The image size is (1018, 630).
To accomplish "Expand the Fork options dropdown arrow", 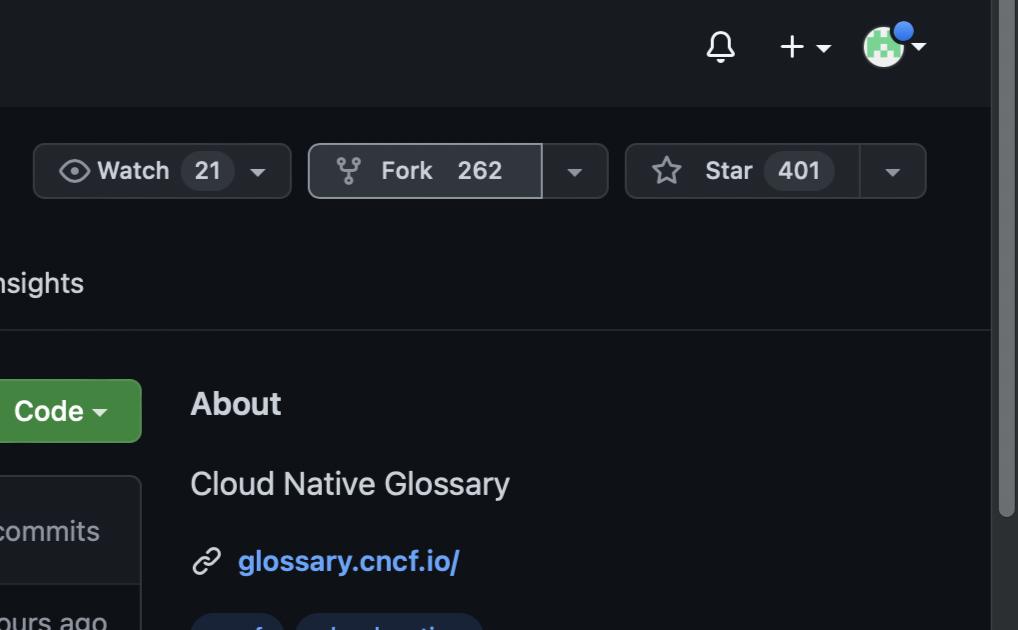I will click(575, 171).
